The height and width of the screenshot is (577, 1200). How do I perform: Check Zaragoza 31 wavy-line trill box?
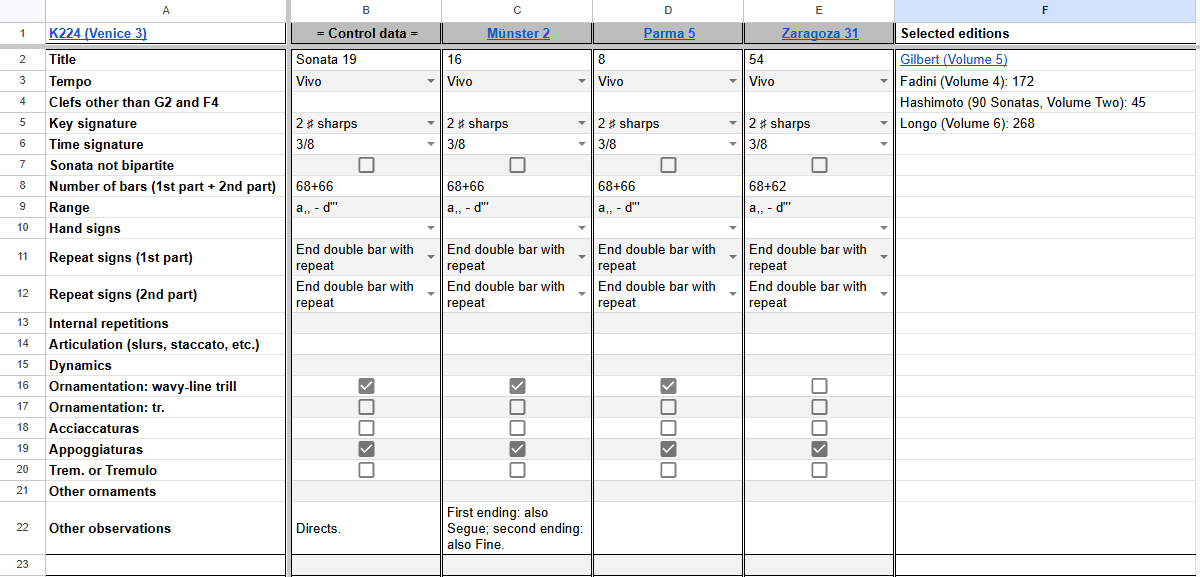[x=820, y=386]
